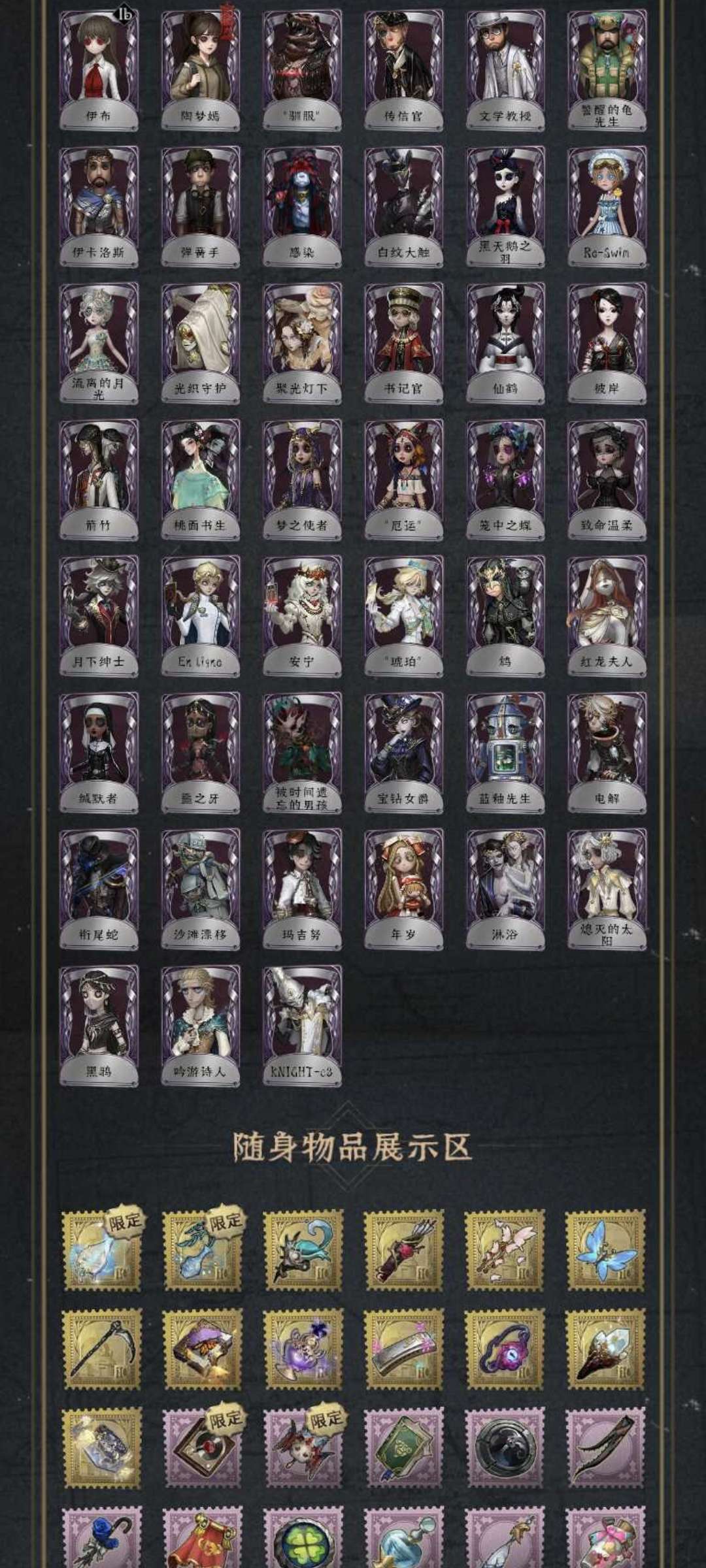Open the 红龙夫人 costume card
The image size is (706, 1568).
[607, 616]
